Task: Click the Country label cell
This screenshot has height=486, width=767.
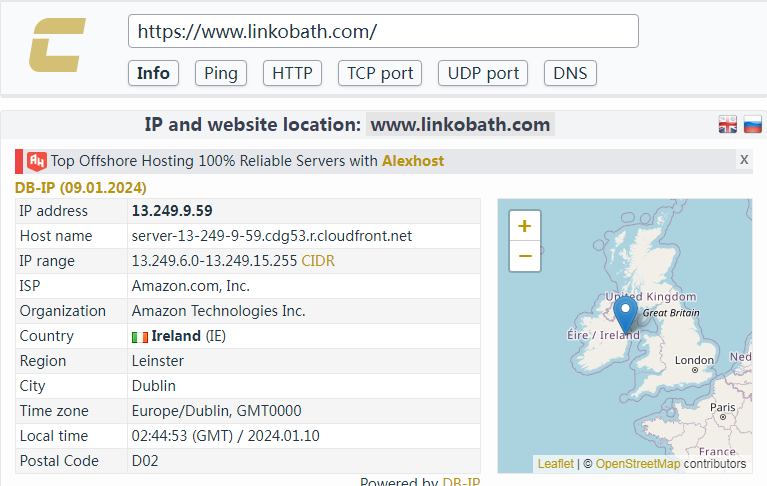Action: click(x=71, y=336)
